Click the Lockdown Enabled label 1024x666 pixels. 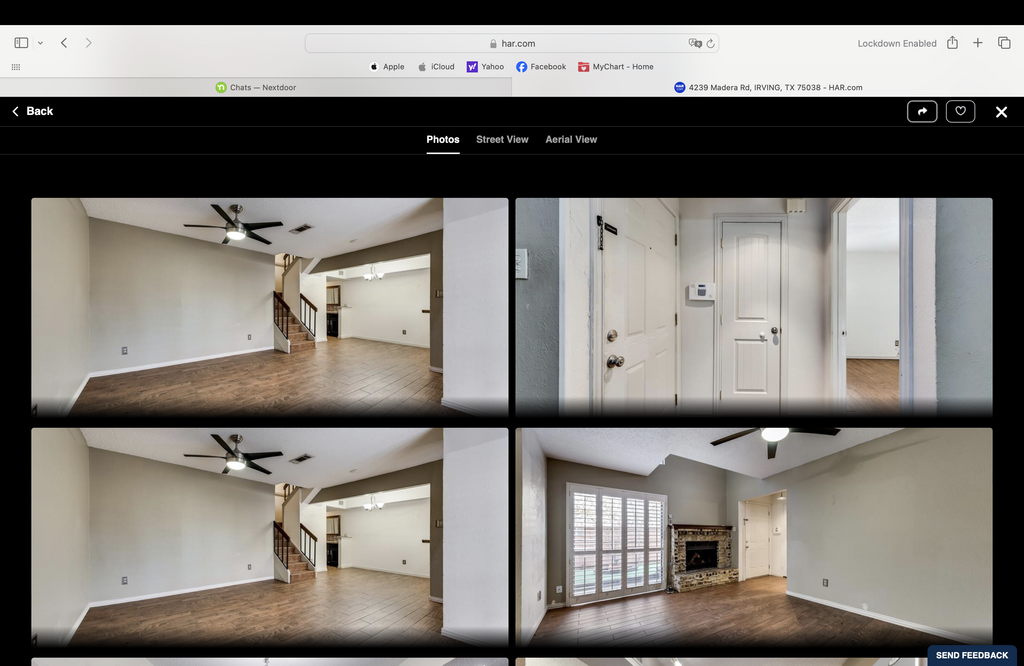point(897,43)
